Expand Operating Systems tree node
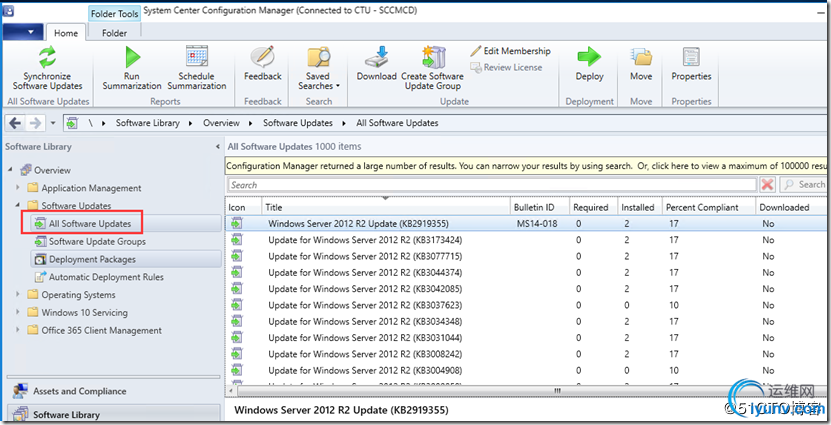Screen dimensions: 831x425 18,294
